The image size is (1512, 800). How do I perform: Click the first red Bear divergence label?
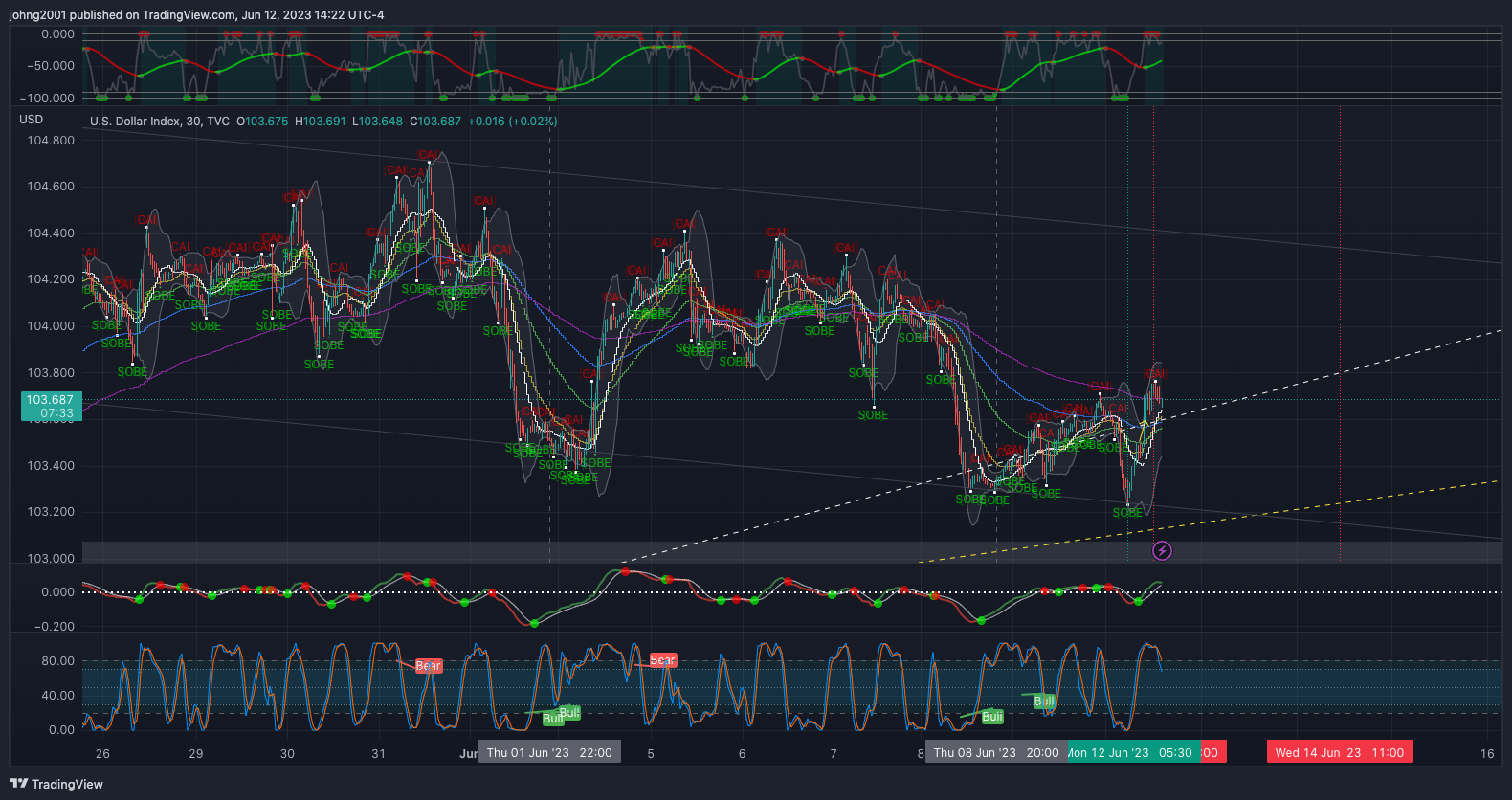(x=429, y=666)
